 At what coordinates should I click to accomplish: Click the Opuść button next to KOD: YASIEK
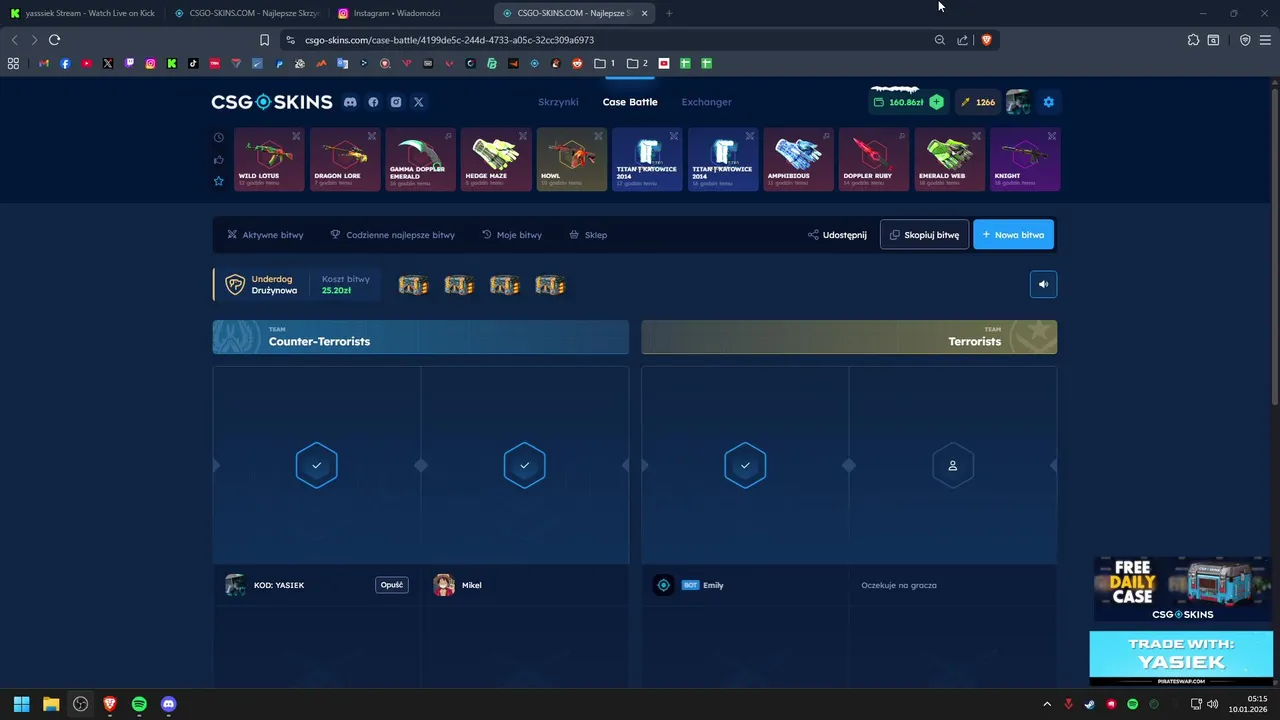(392, 585)
